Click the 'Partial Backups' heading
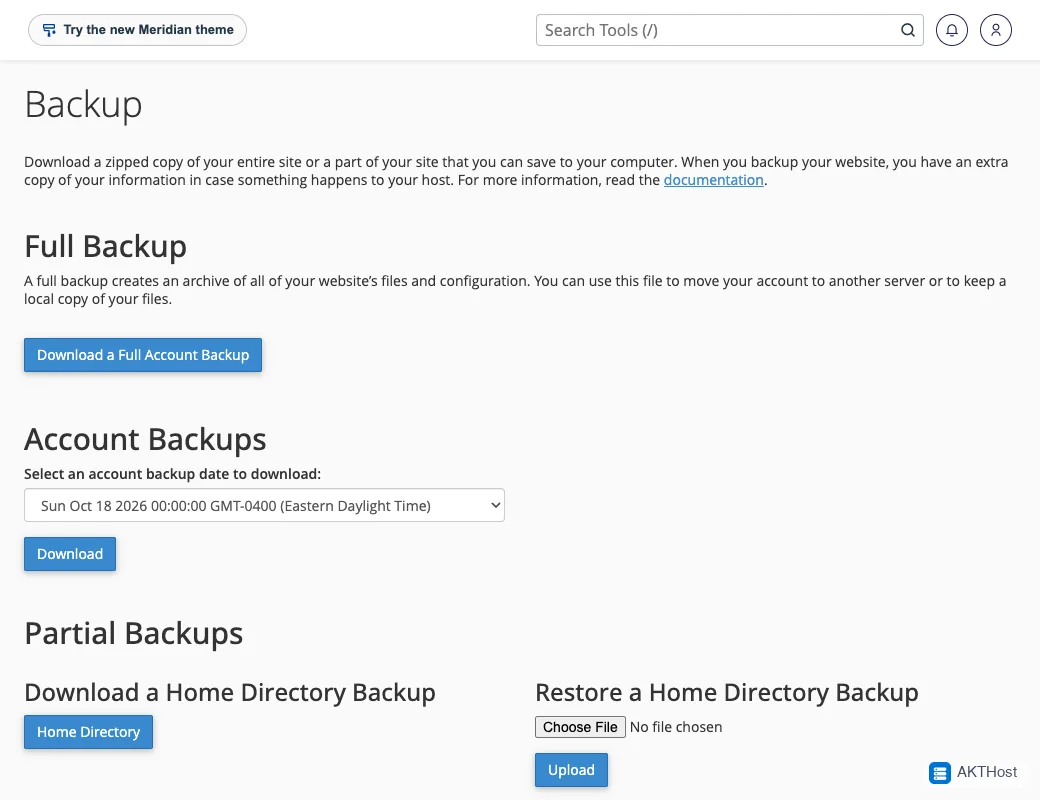 click(x=134, y=633)
